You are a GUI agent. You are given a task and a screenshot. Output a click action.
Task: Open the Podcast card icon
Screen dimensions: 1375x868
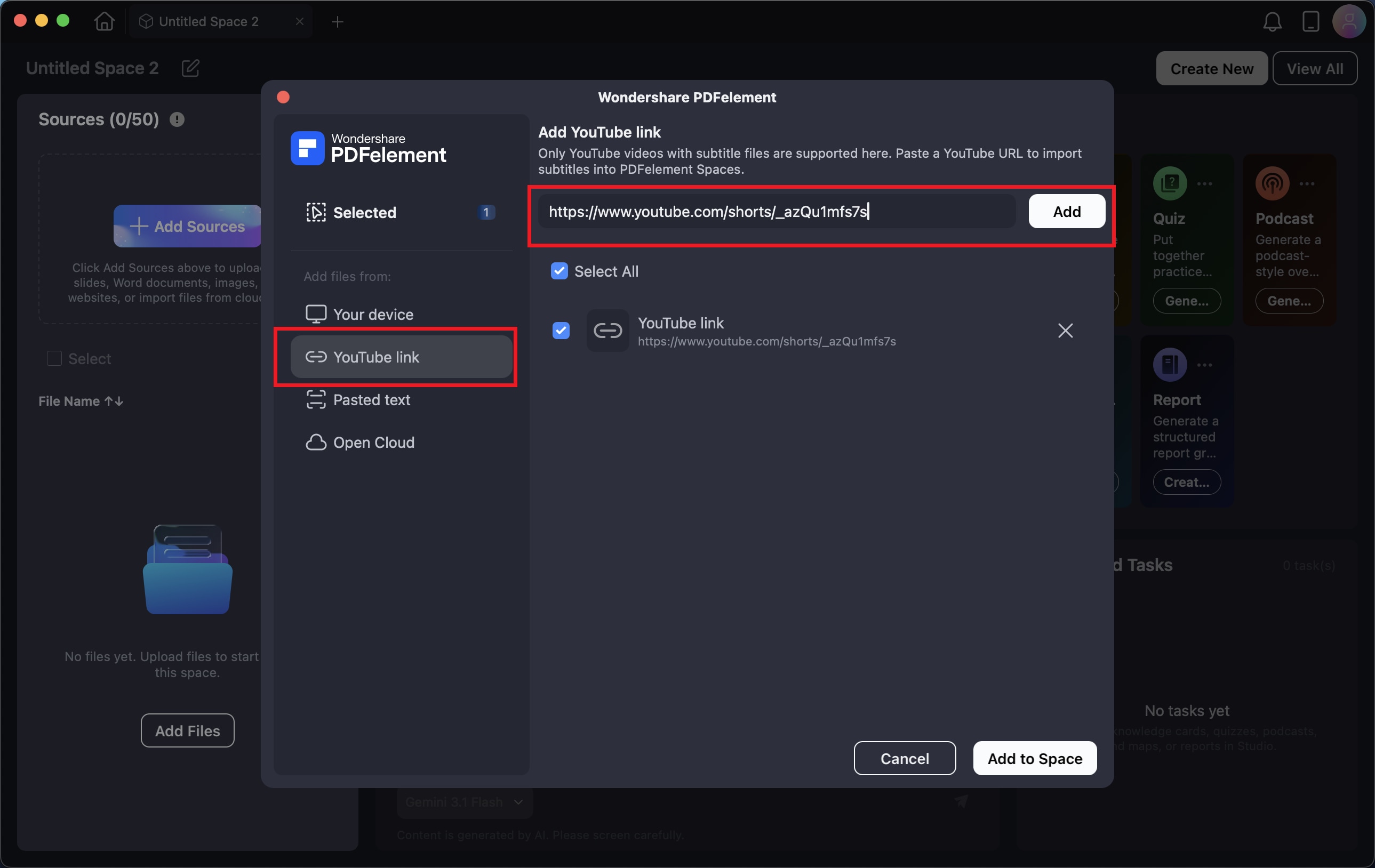(x=1272, y=183)
